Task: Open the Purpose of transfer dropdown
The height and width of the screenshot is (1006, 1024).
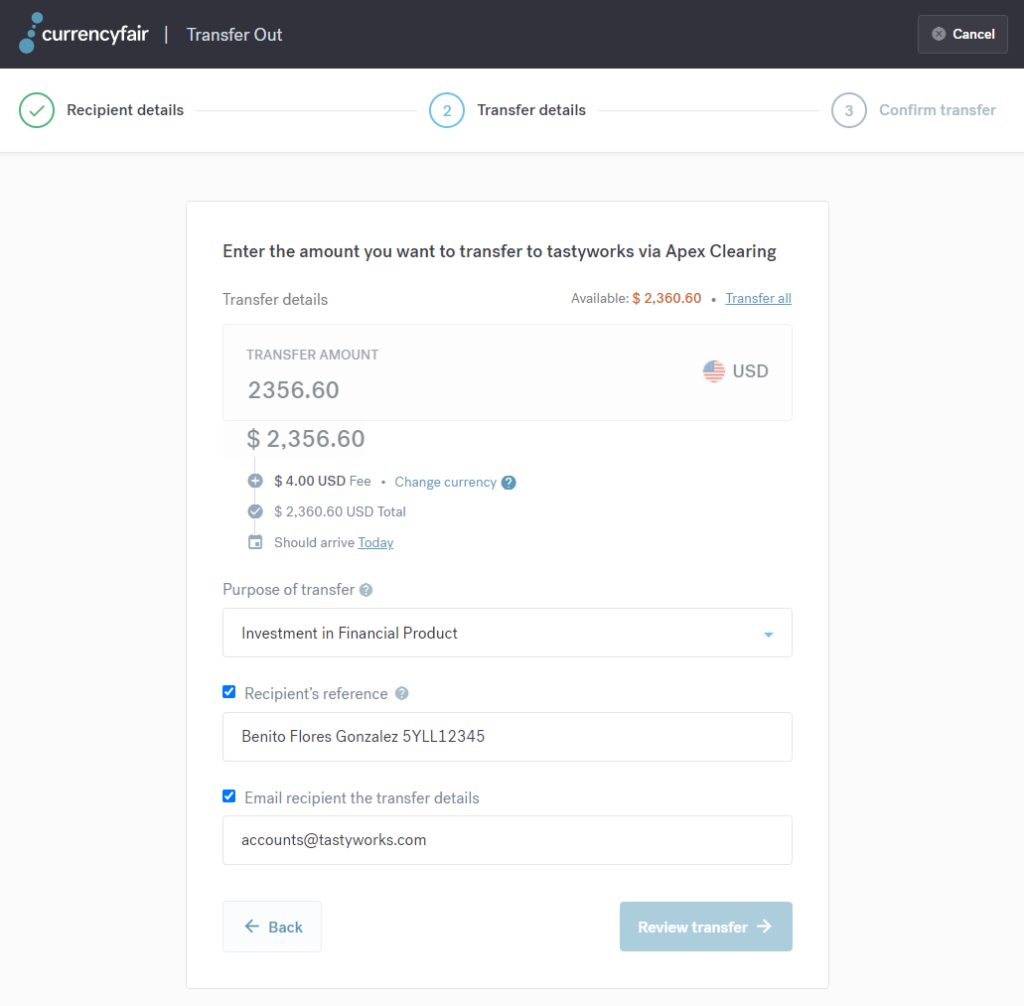Action: pos(507,633)
